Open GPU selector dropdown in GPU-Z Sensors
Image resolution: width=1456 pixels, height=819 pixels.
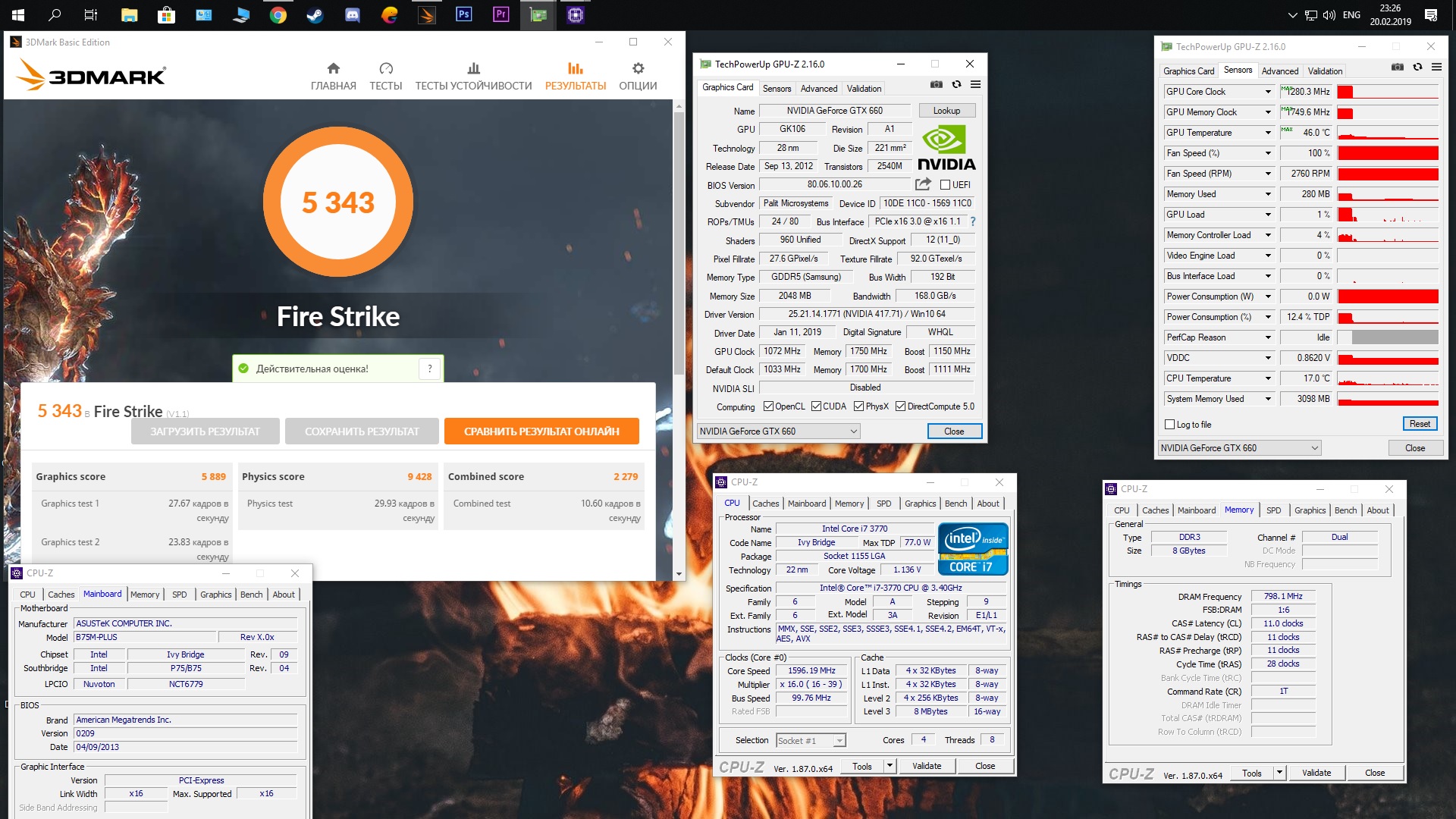(1239, 448)
